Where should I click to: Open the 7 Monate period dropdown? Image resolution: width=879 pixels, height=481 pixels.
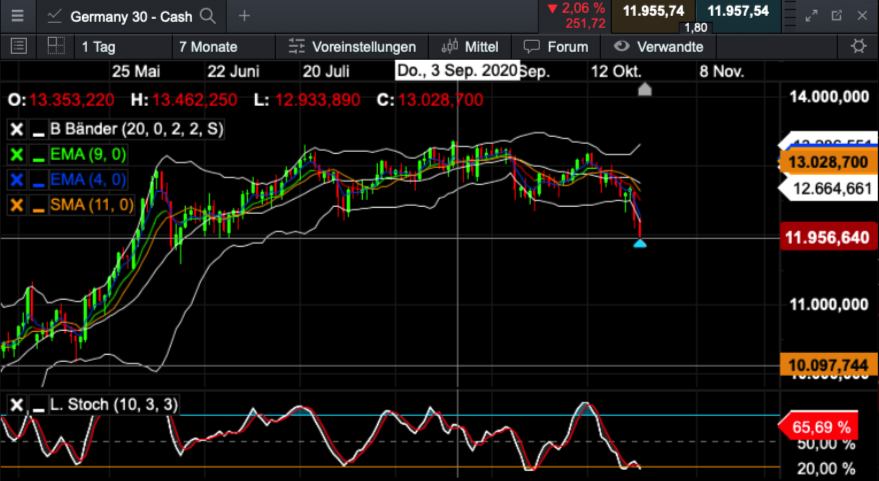[x=224, y=47]
